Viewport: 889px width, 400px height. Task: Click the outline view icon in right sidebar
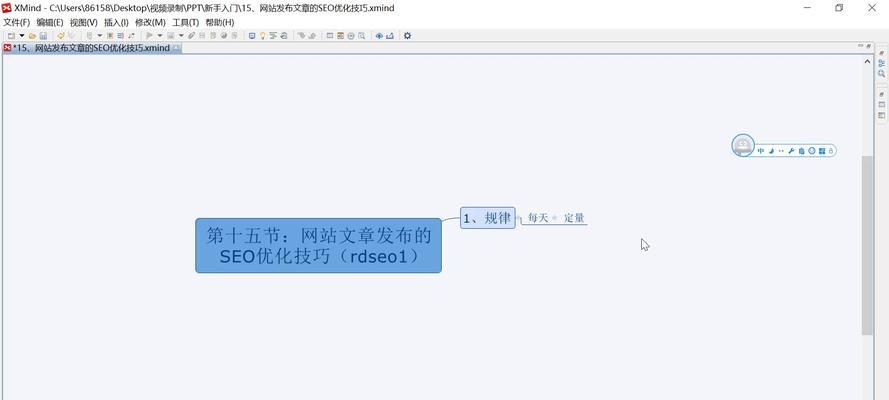click(882, 63)
